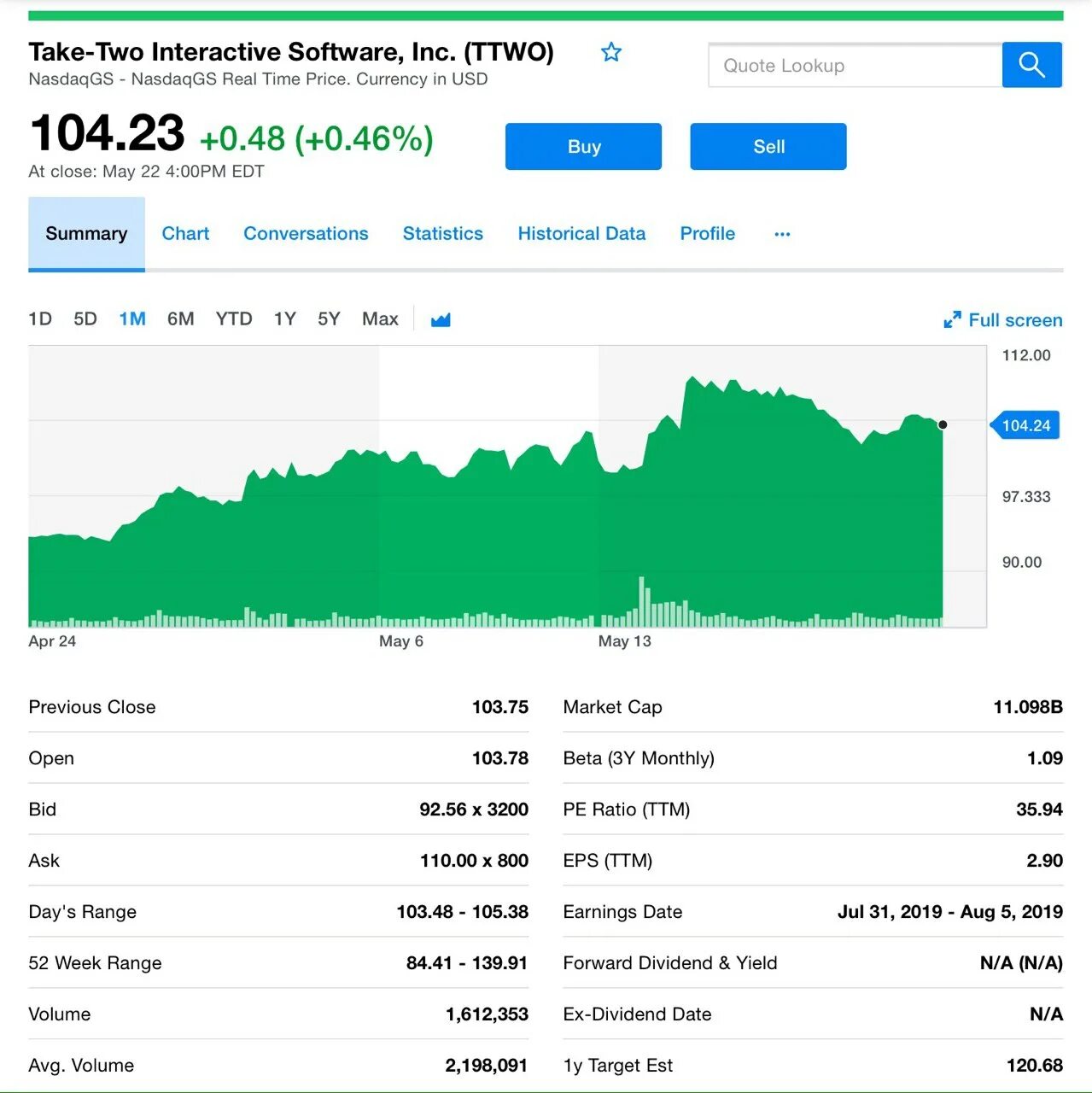Show the 5Y chart range
Image resolution: width=1092 pixels, height=1093 pixels.
coord(329,319)
